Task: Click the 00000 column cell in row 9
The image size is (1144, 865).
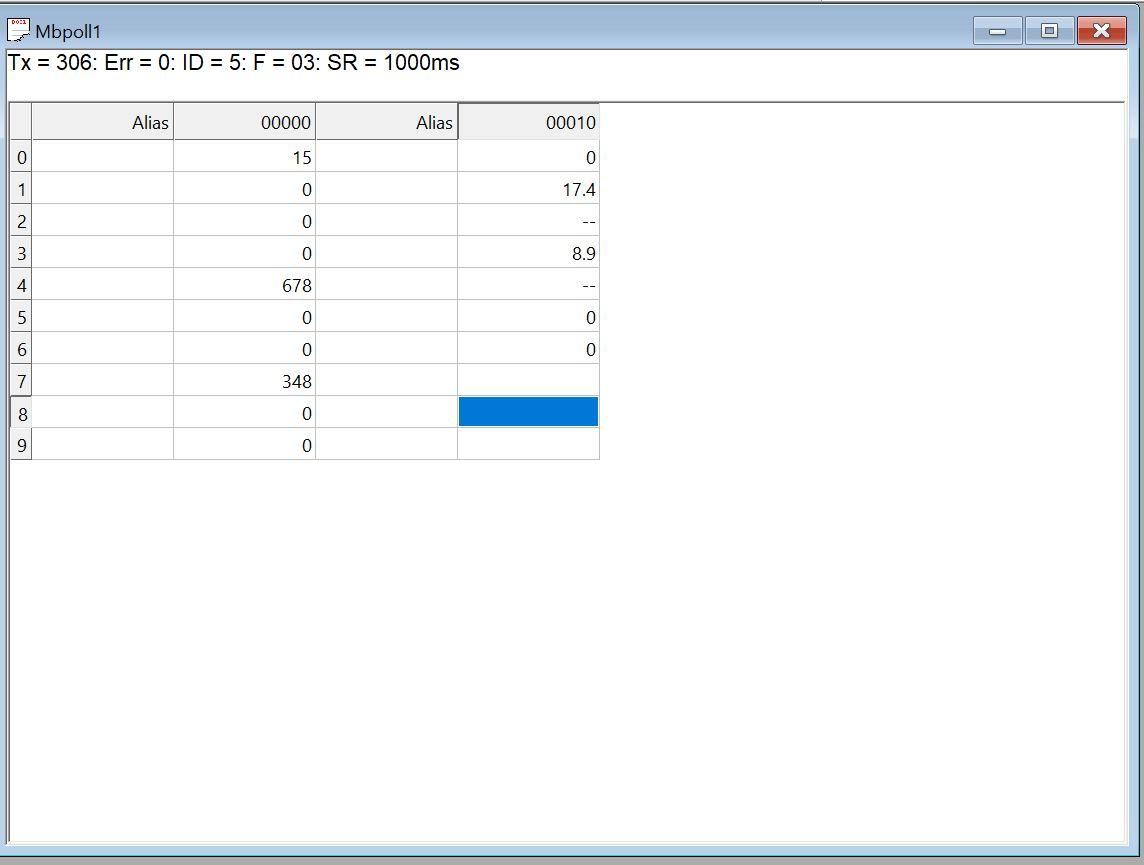Action: (x=244, y=444)
